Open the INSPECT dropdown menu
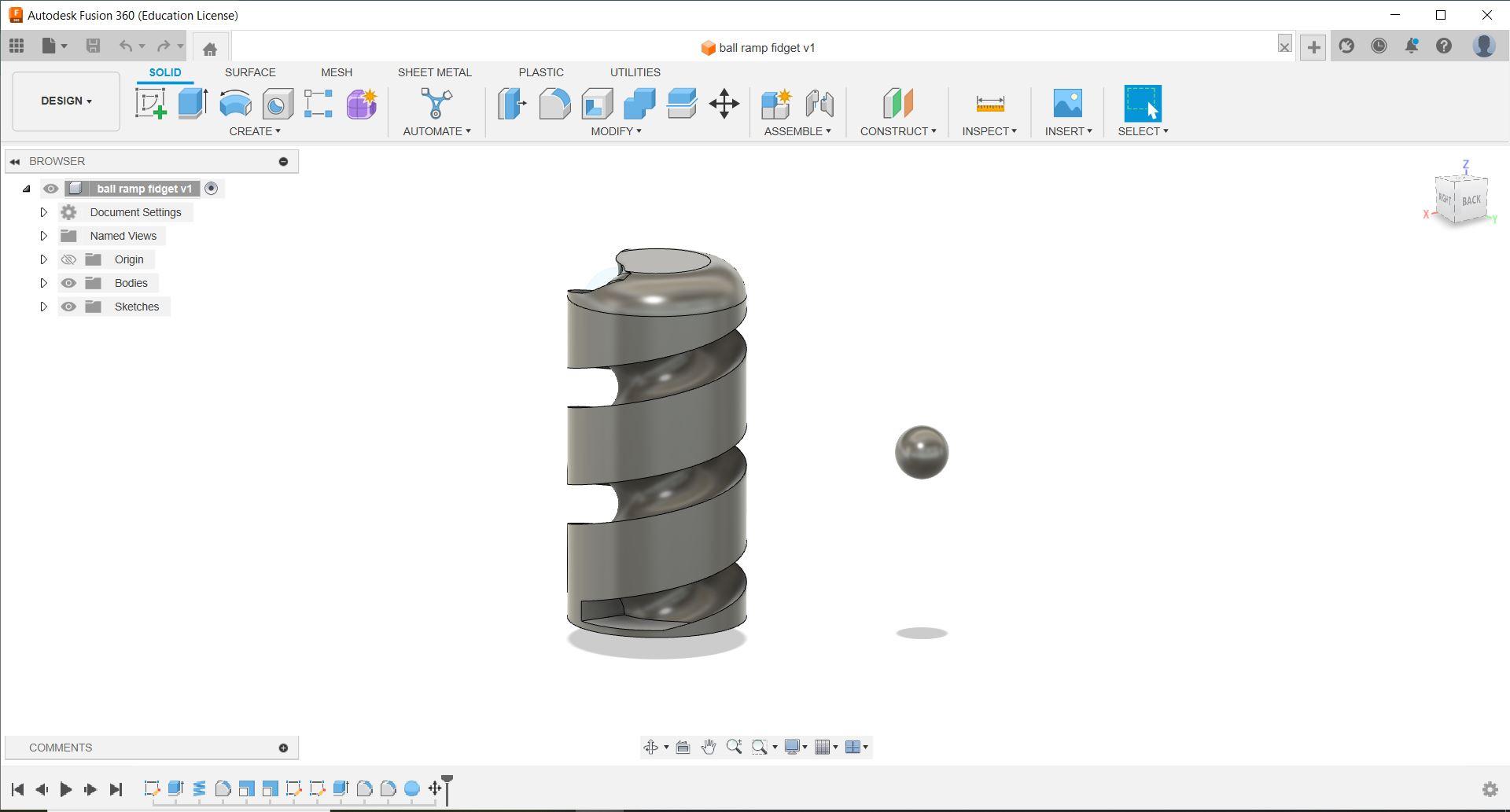 coord(989,131)
